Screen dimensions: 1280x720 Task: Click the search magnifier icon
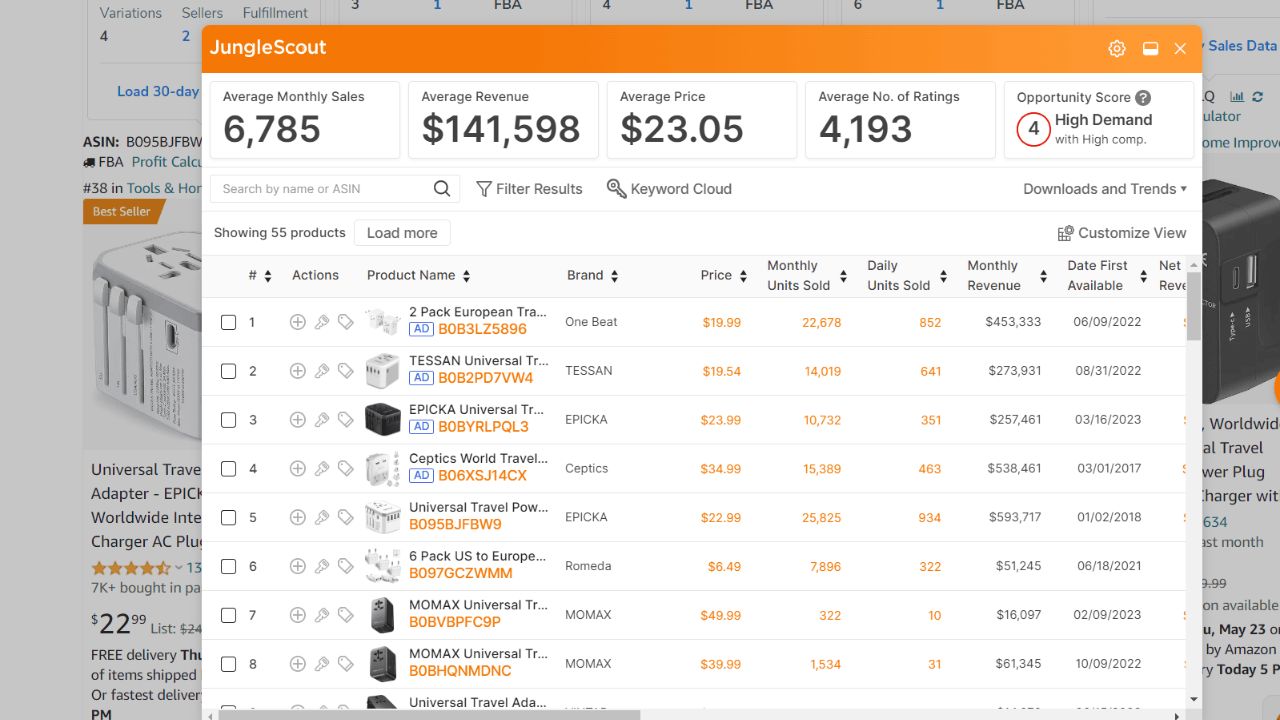coord(442,188)
